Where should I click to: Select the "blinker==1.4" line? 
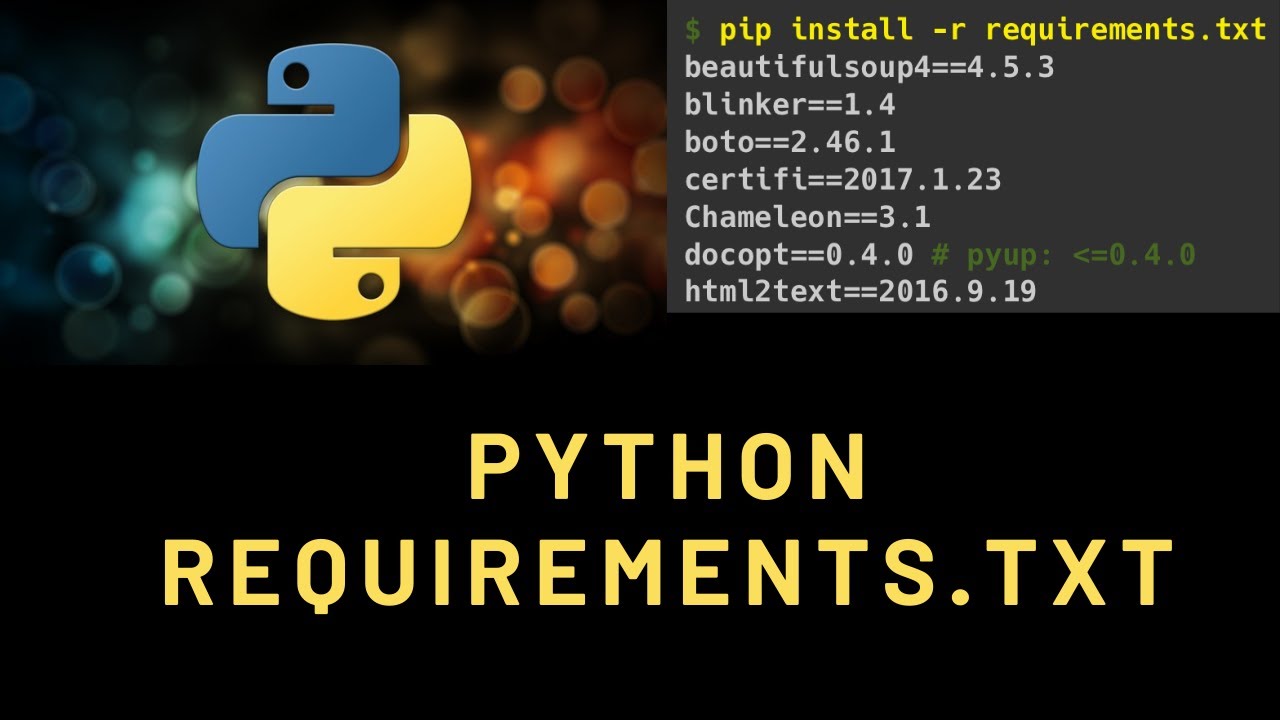[x=790, y=105]
